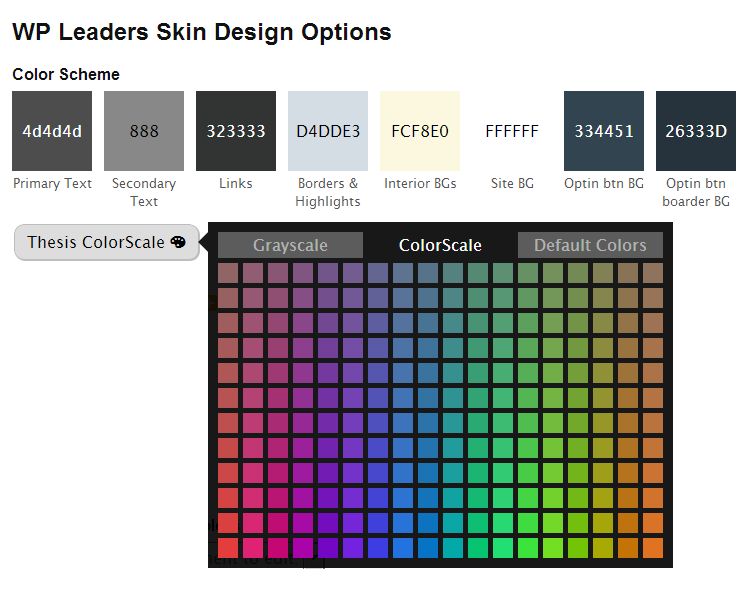Select the 26333D Optin btn boarder swatch
750x597 pixels.
(x=696, y=131)
